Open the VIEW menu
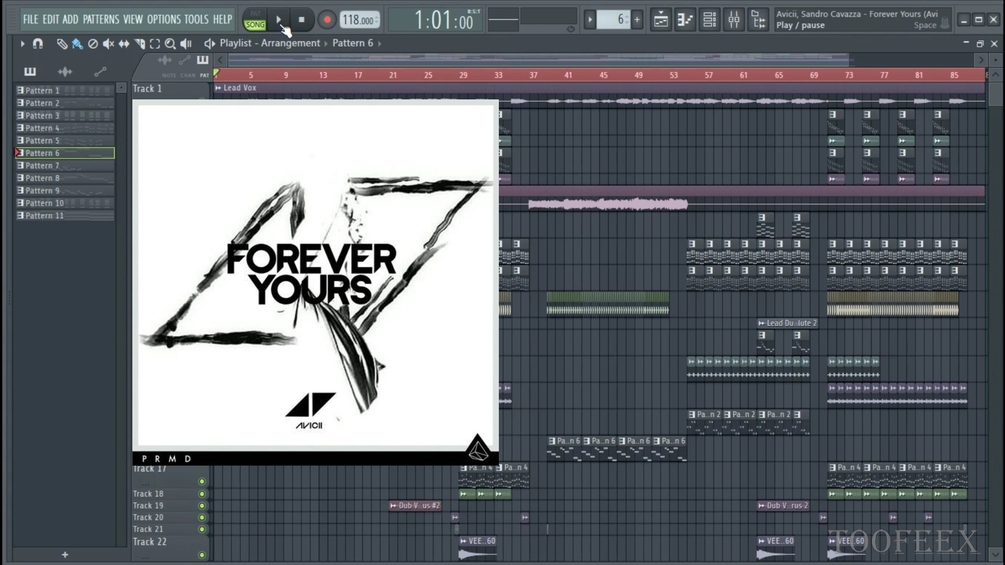The width and height of the screenshot is (1005, 565). pyautogui.click(x=133, y=19)
